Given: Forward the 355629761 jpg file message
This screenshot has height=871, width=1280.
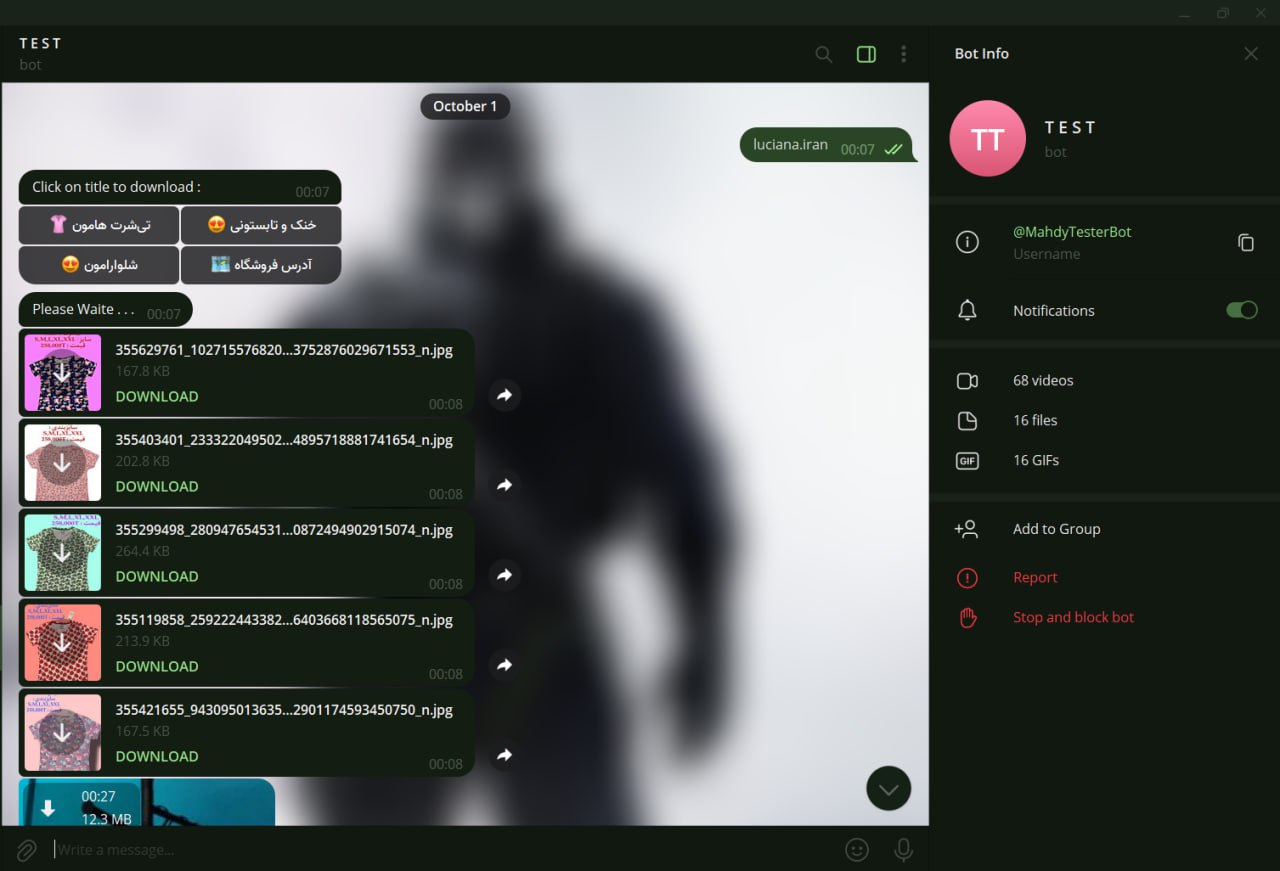Looking at the screenshot, I should pos(505,395).
